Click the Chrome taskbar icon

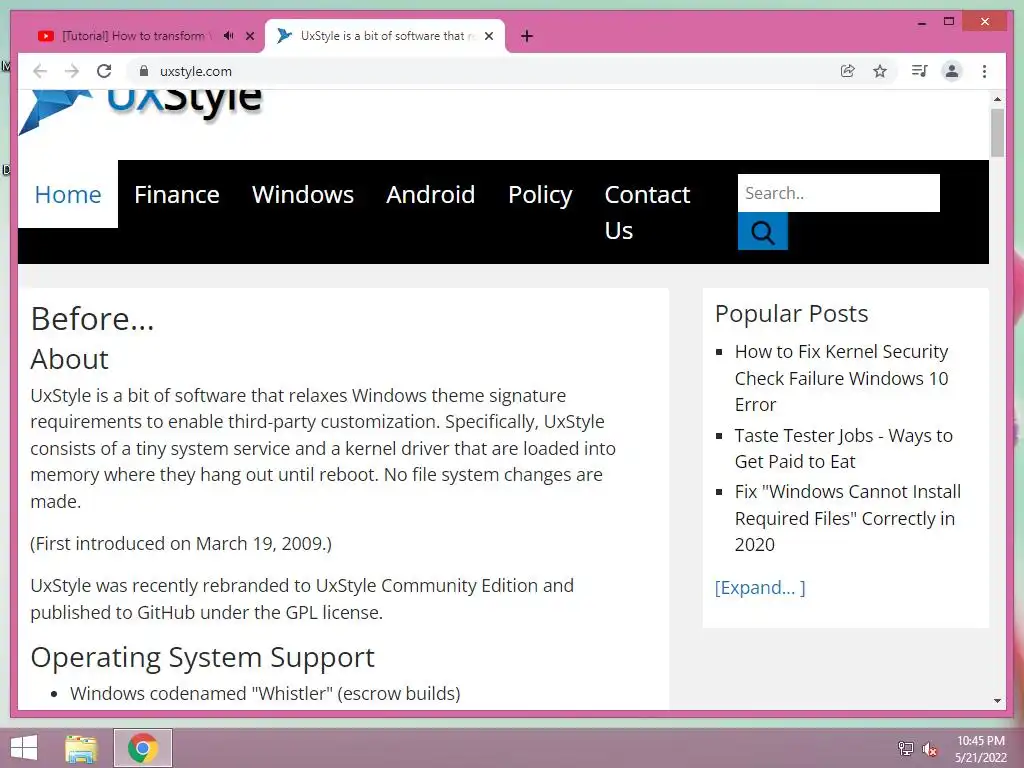(x=143, y=748)
